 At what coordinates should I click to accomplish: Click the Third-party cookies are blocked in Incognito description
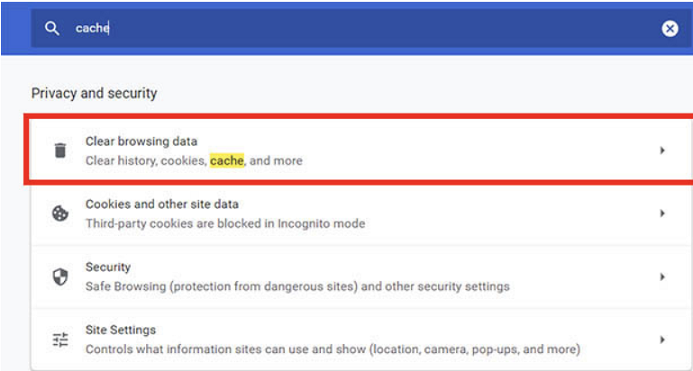[x=225, y=223]
